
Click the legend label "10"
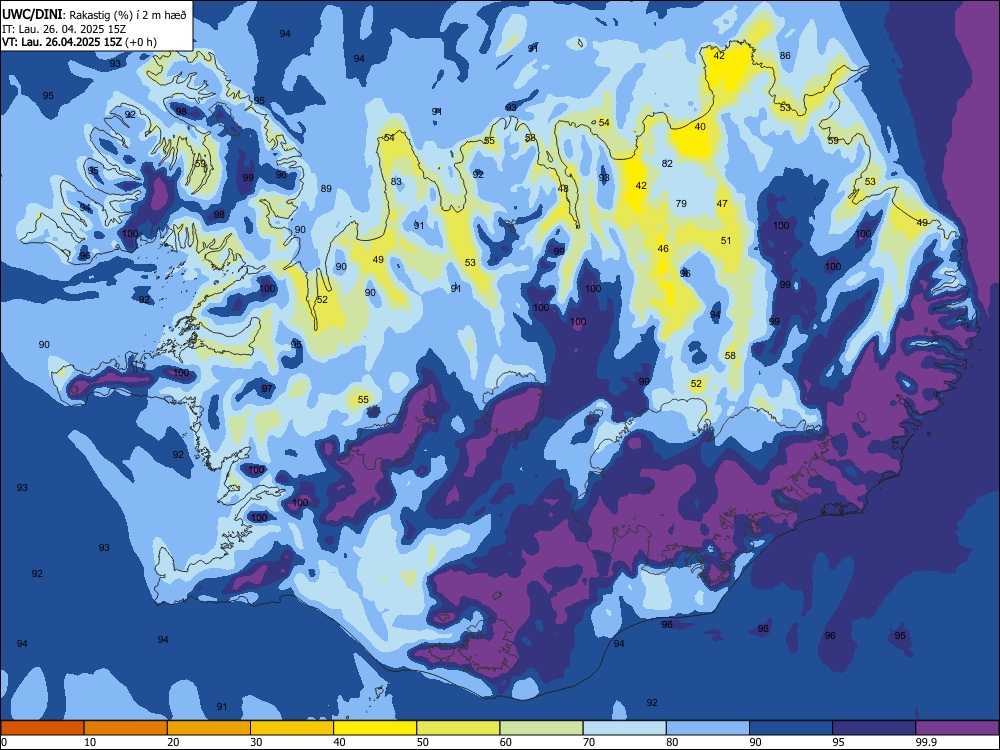pos(90,742)
